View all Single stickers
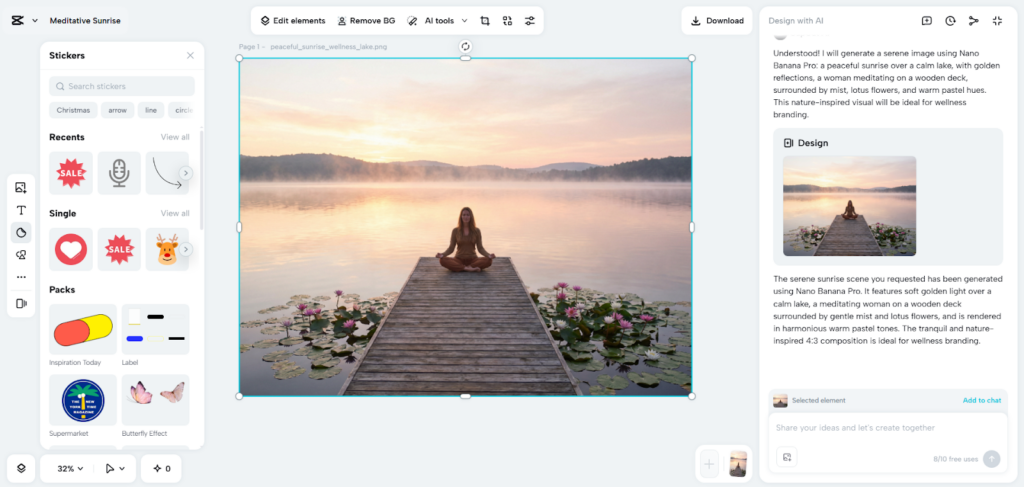Image resolution: width=1024 pixels, height=487 pixels. tap(175, 213)
